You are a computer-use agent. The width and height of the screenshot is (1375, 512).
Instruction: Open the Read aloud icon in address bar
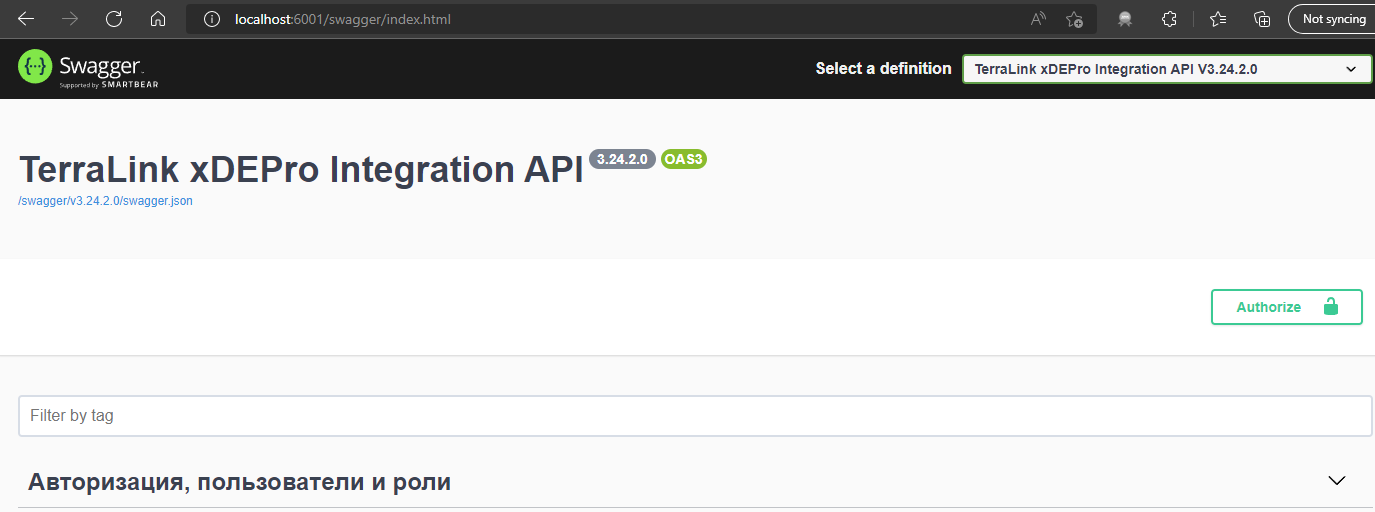pos(1038,19)
